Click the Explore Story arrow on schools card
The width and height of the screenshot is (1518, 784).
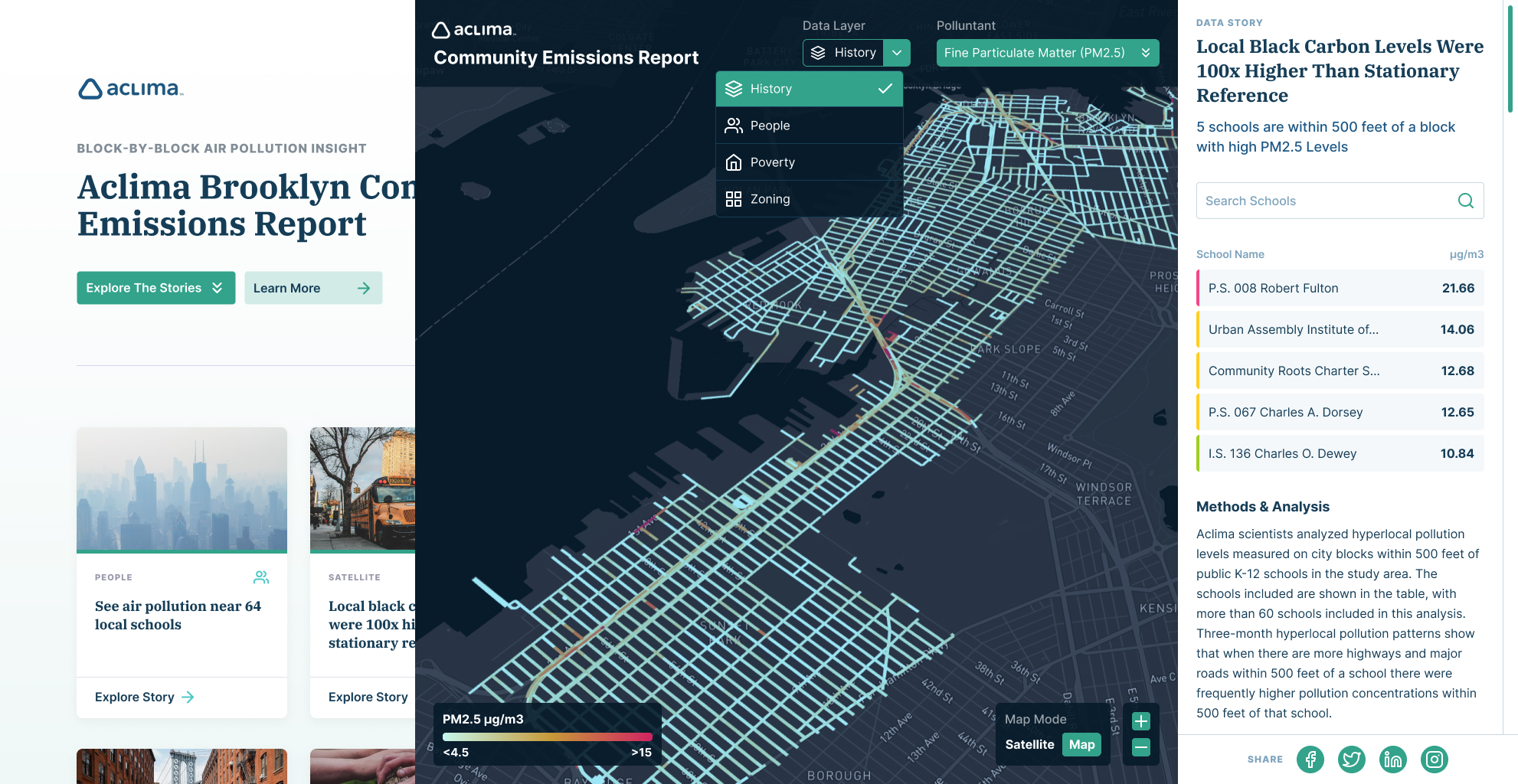(x=188, y=697)
